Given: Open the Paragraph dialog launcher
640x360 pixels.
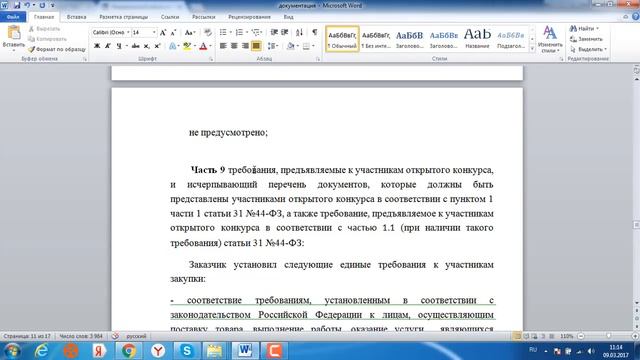Looking at the screenshot, I should coord(318,59).
